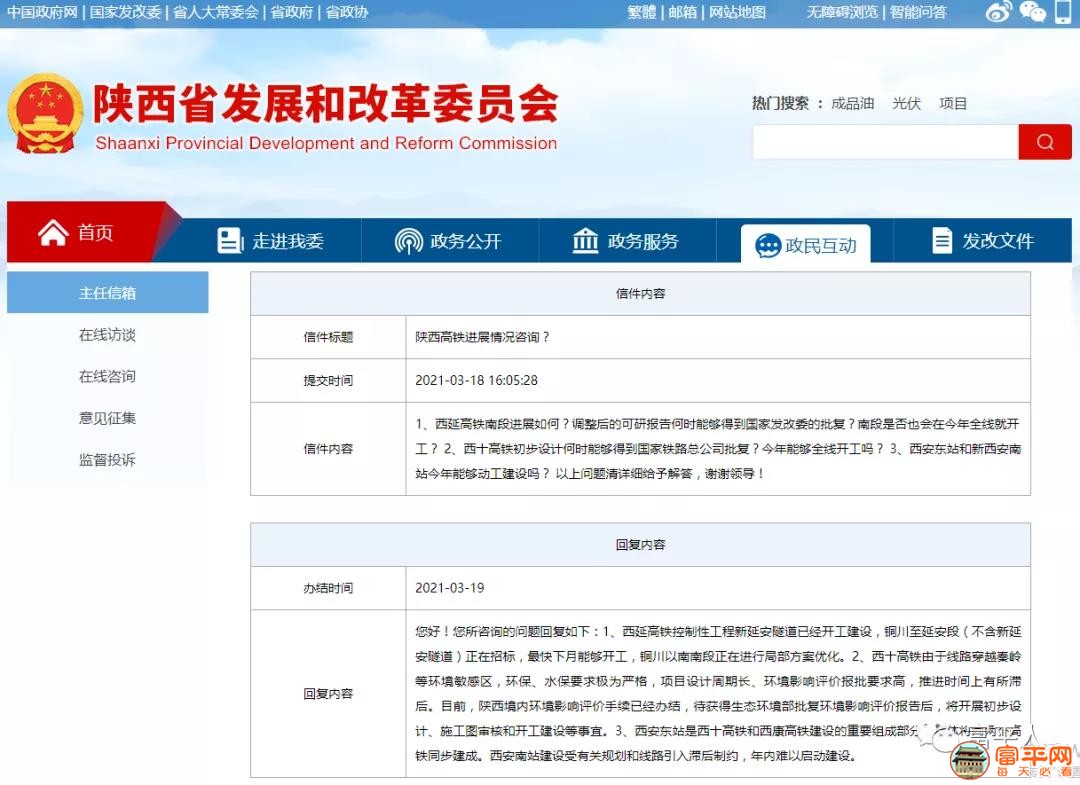This screenshot has height=785, width=1080.
Task: Click completion date 2021-03-19
Action: click(x=450, y=588)
